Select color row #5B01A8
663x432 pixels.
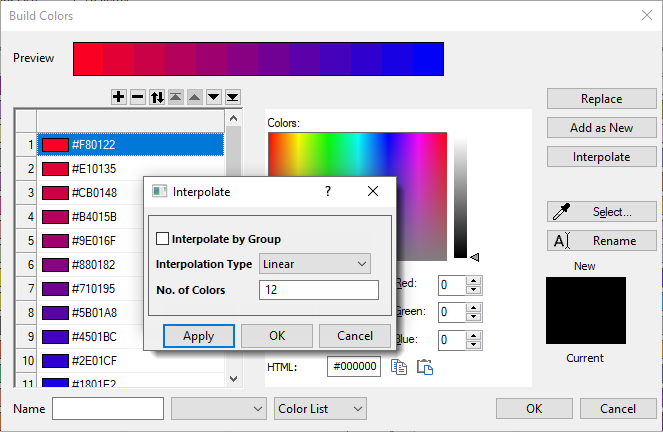coord(130,313)
